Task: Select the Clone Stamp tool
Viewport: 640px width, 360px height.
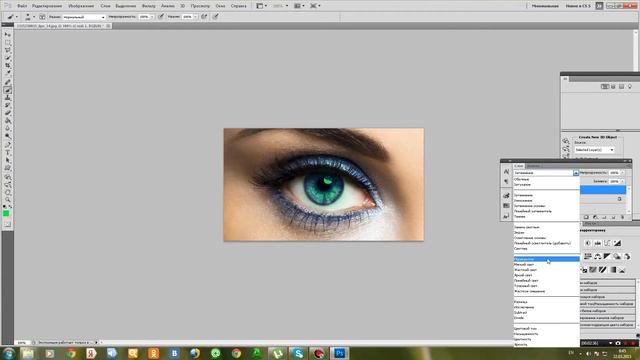Action: 8,98
